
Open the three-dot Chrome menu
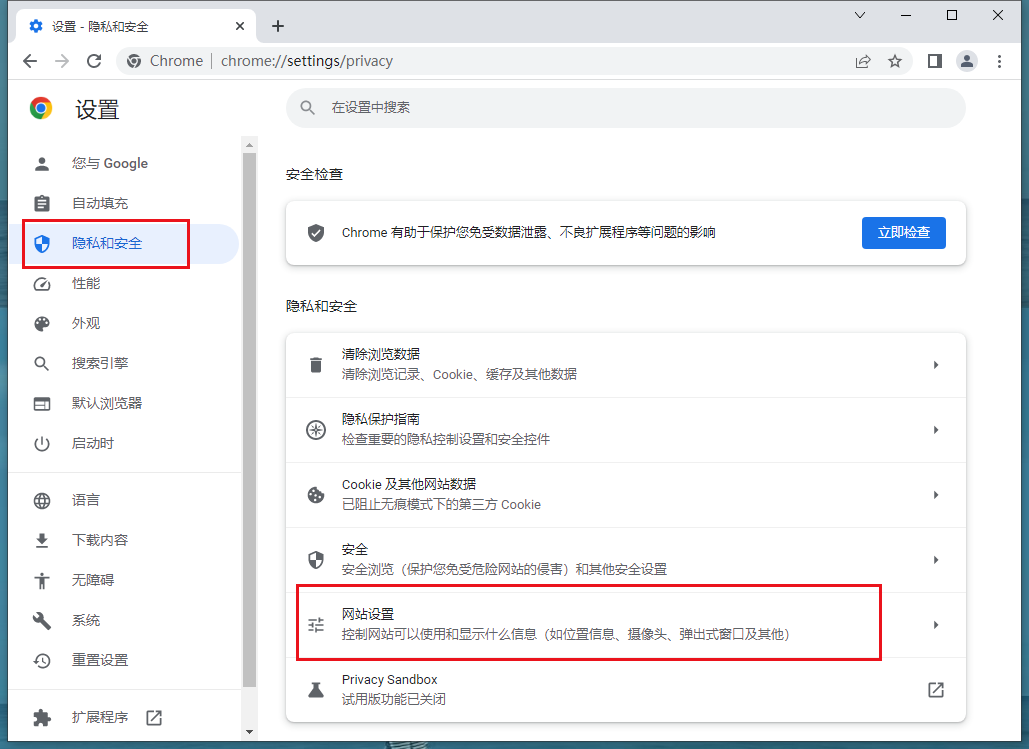[x=1000, y=61]
